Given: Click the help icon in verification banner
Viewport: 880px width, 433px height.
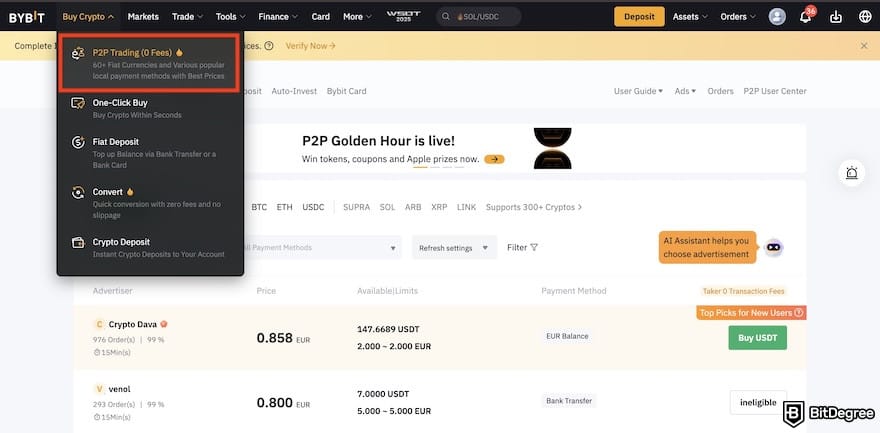Looking at the screenshot, I should [x=269, y=46].
